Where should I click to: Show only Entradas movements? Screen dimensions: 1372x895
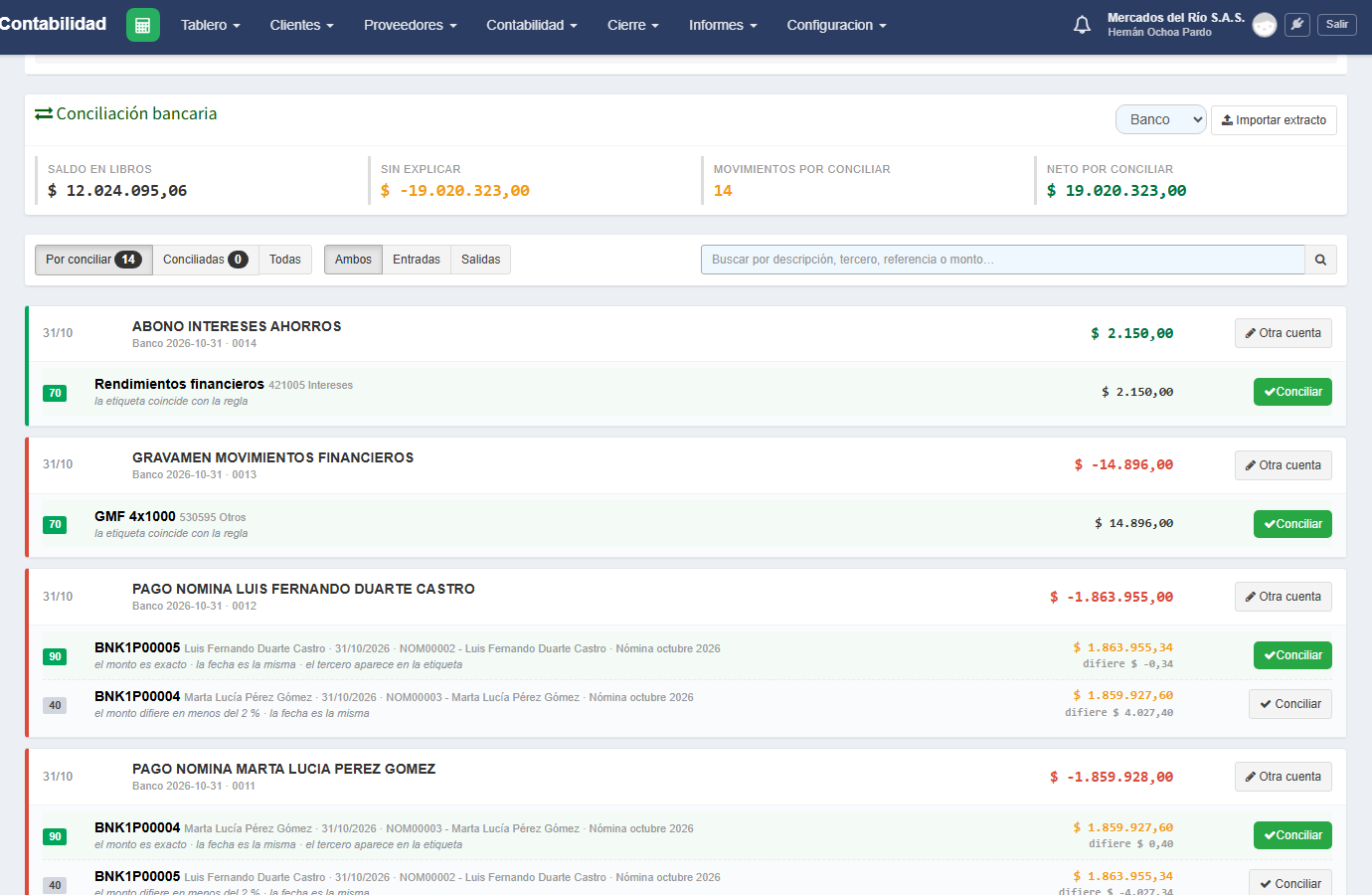pos(417,260)
